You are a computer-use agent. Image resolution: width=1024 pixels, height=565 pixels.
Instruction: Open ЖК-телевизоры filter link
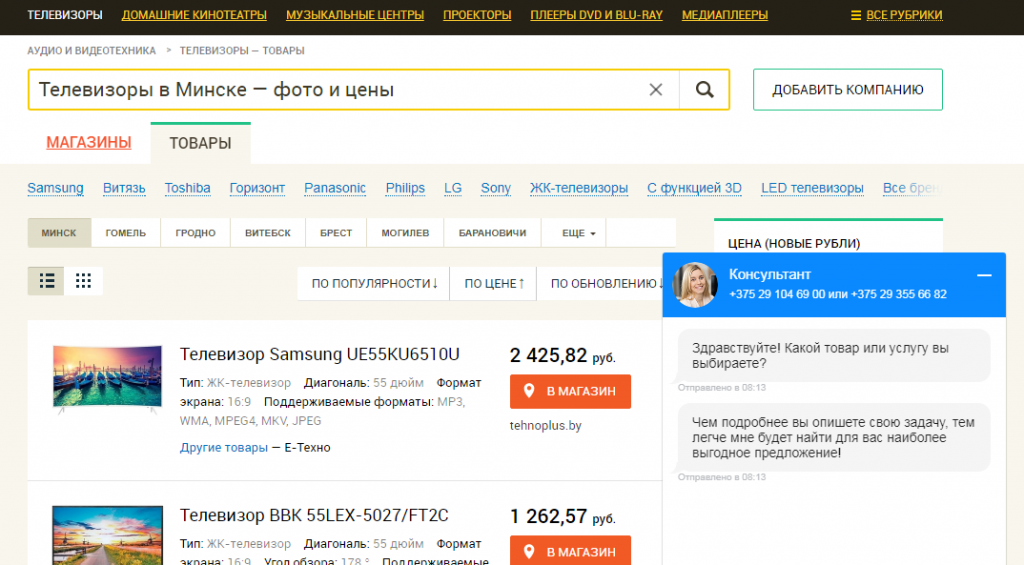pos(579,188)
